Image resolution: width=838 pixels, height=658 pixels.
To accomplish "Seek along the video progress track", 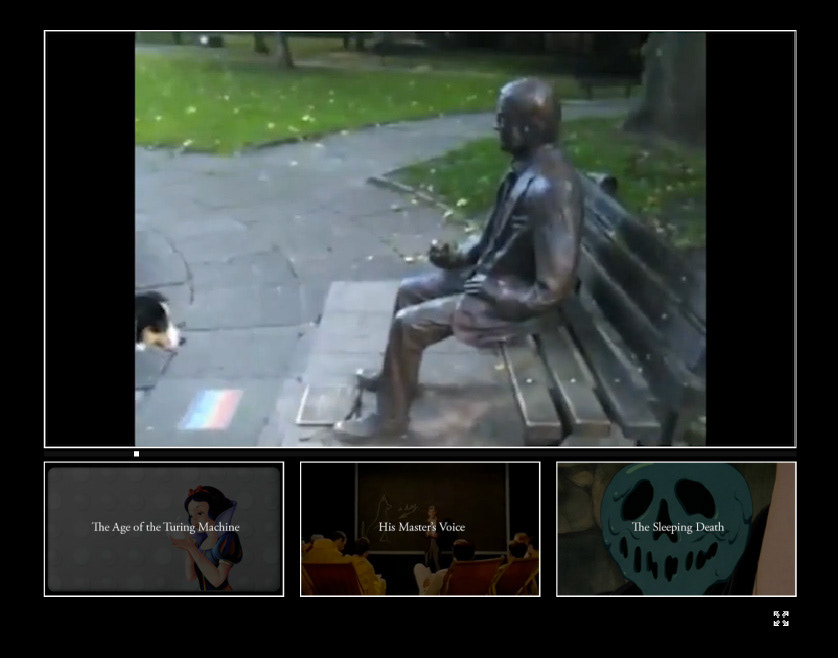I will 420,454.
